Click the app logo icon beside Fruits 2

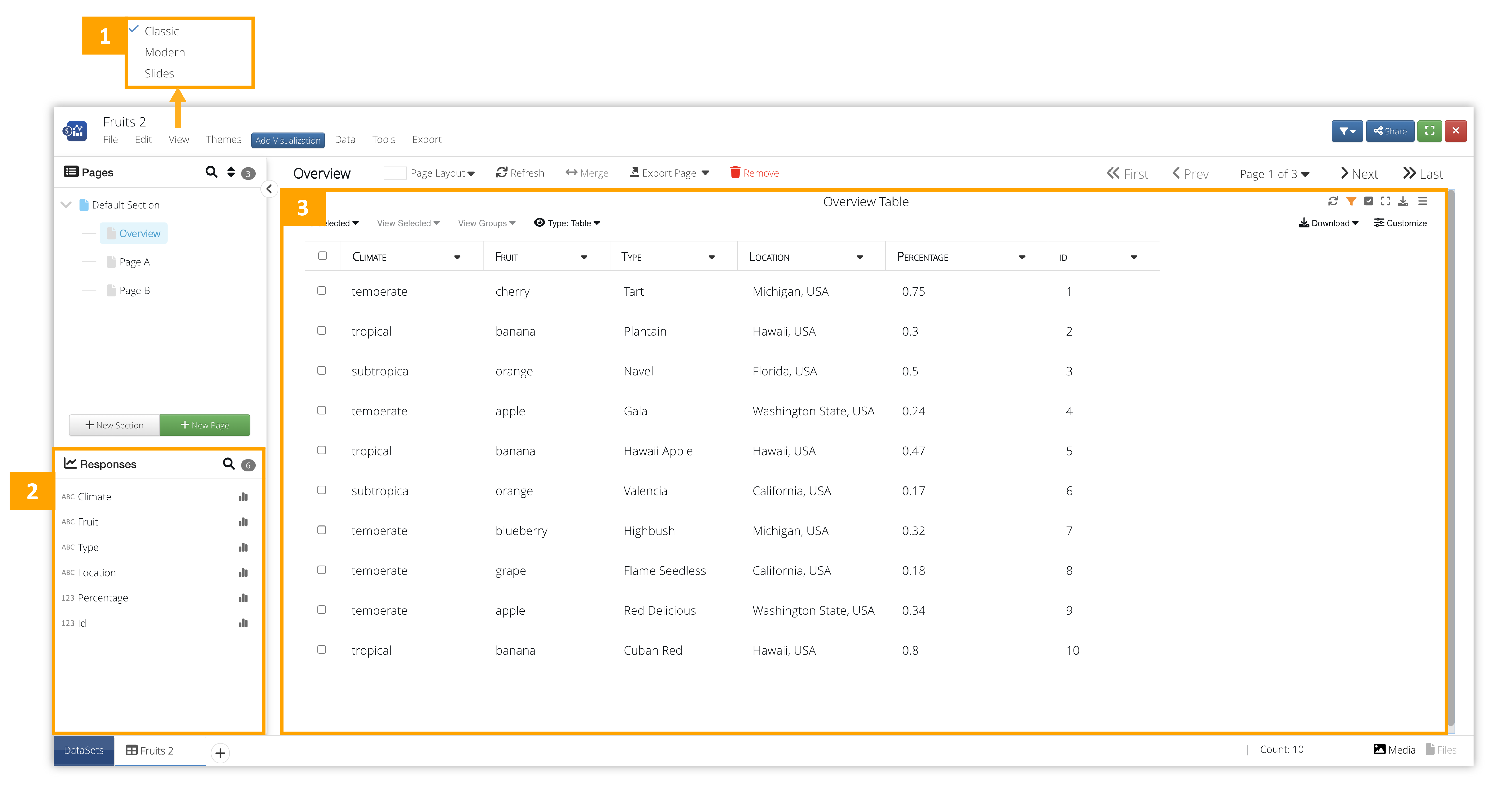pyautogui.click(x=75, y=131)
